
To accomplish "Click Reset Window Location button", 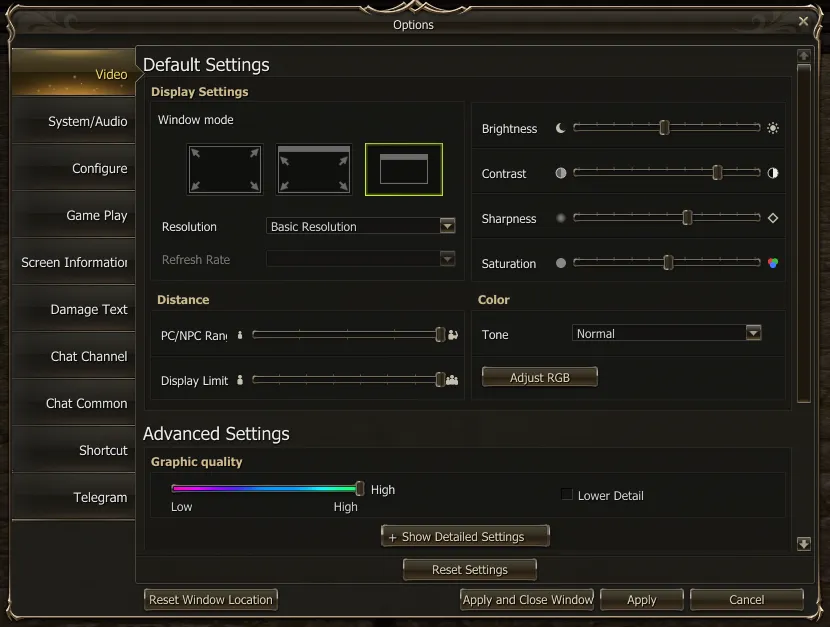I will (x=211, y=599).
